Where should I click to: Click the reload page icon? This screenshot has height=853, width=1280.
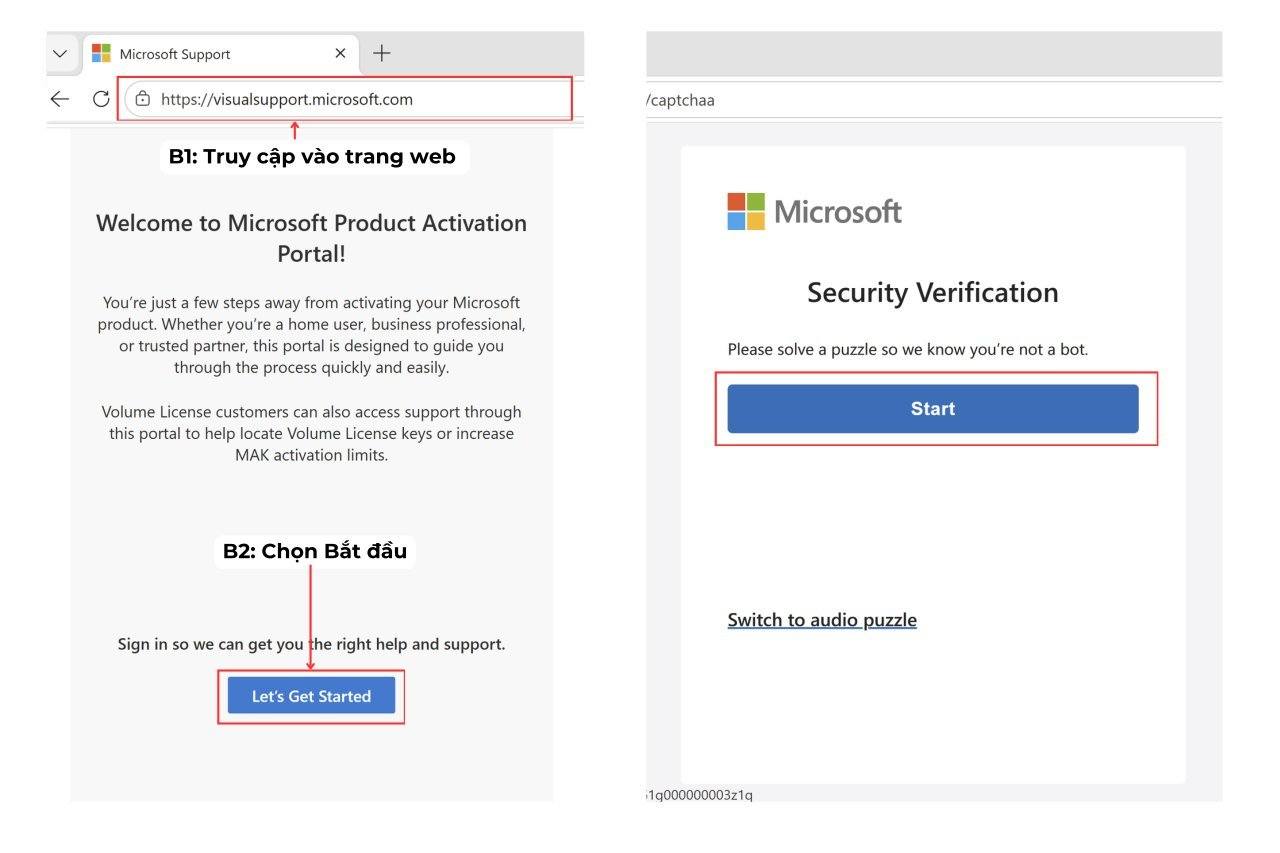pos(100,99)
